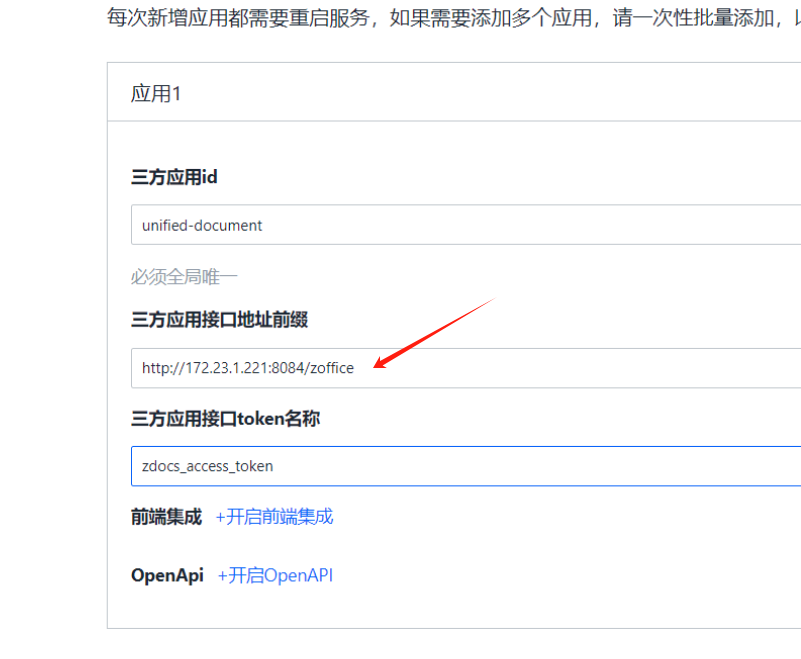Click the 前端集成 section label
The image size is (801, 659).
166,517
